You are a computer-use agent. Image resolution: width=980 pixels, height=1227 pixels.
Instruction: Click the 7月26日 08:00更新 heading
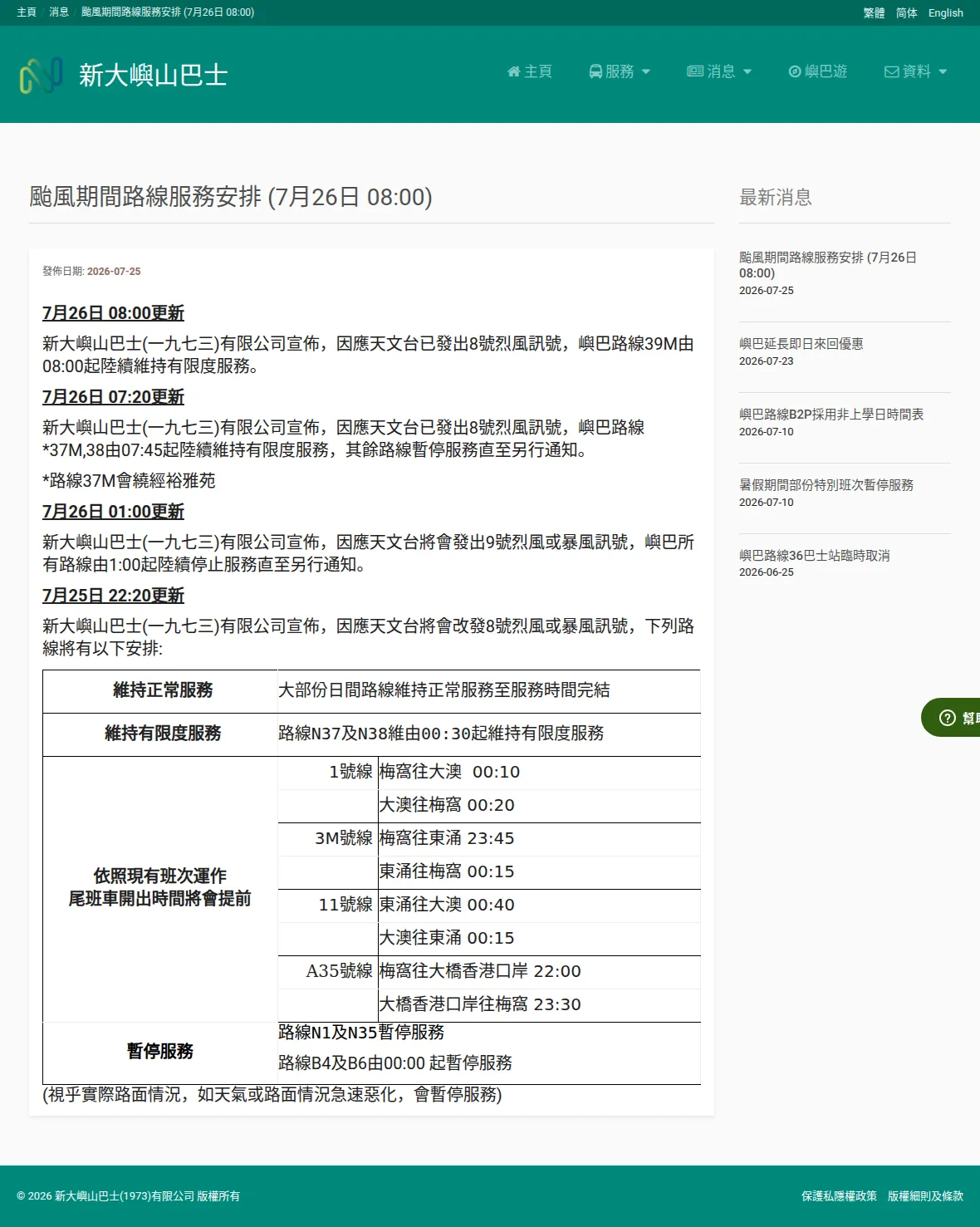[113, 313]
